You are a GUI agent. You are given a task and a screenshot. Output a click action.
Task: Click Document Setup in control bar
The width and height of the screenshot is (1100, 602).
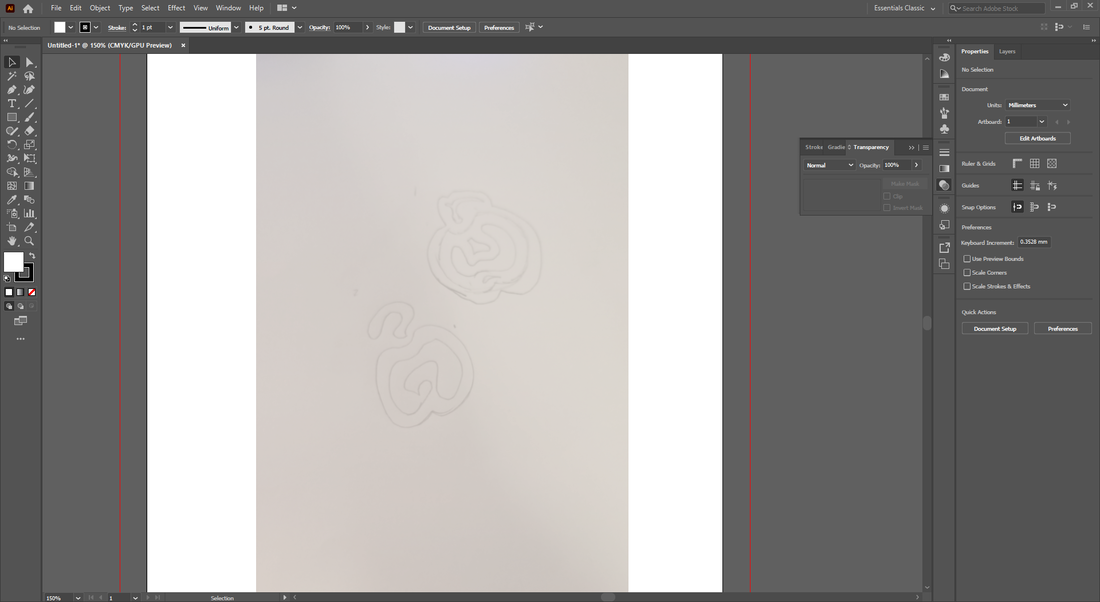coord(449,27)
